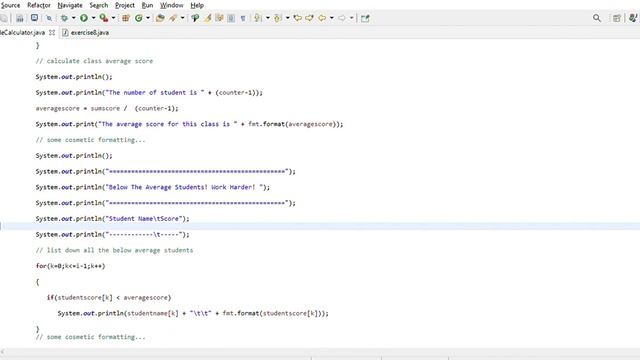Switch to the exercise8.java tab
The height and width of the screenshot is (360, 640).
pyautogui.click(x=85, y=32)
